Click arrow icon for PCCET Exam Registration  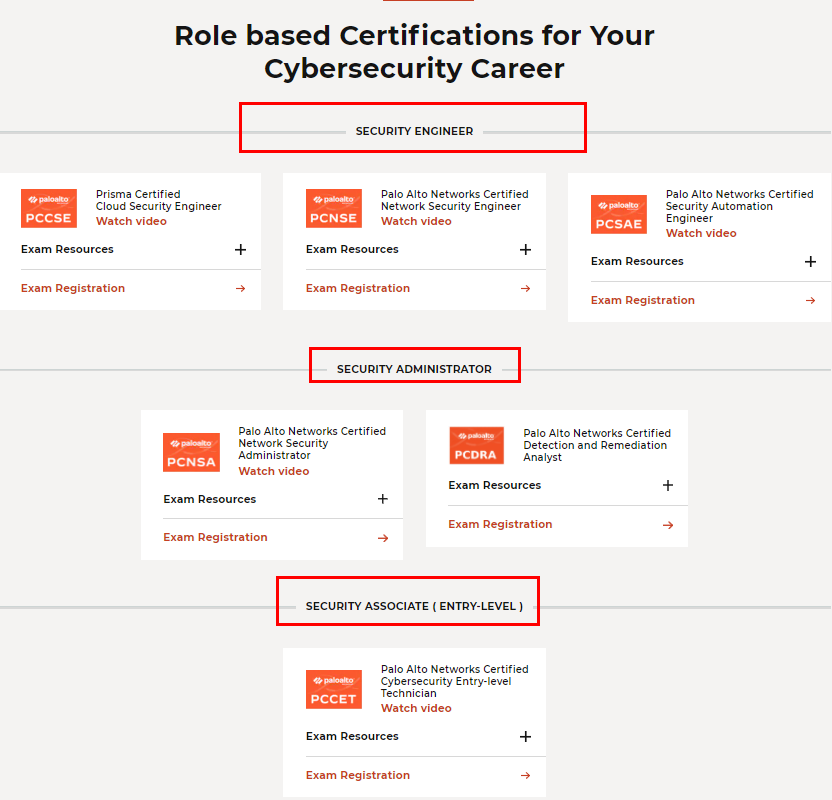pyautogui.click(x=525, y=776)
